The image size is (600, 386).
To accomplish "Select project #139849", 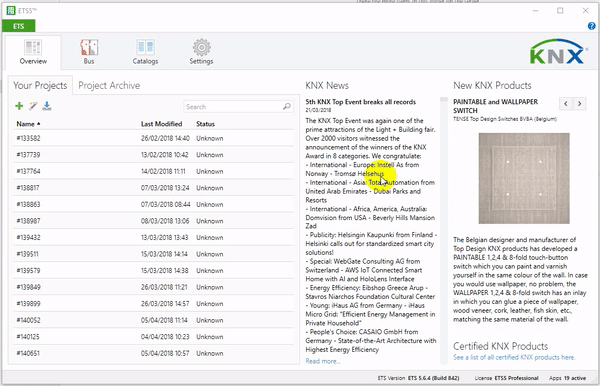I will pyautogui.click(x=153, y=287).
